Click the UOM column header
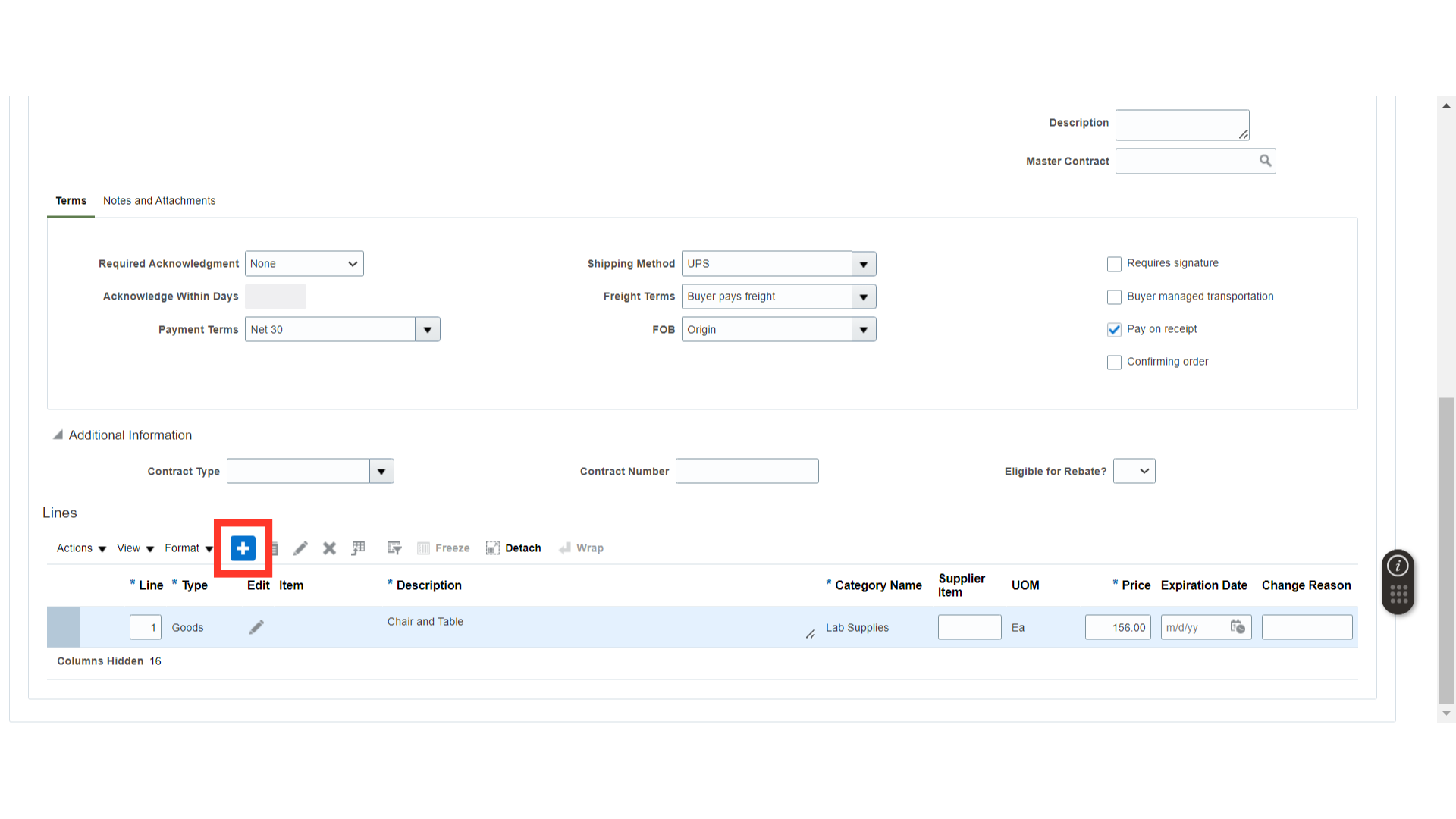Image resolution: width=1456 pixels, height=819 pixels. click(1025, 585)
